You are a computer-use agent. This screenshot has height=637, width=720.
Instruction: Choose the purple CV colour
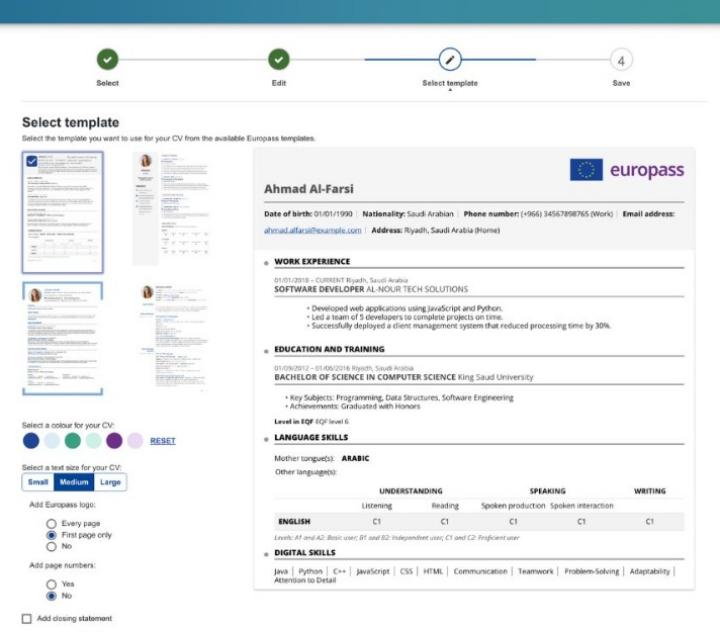pyautogui.click(x=114, y=440)
